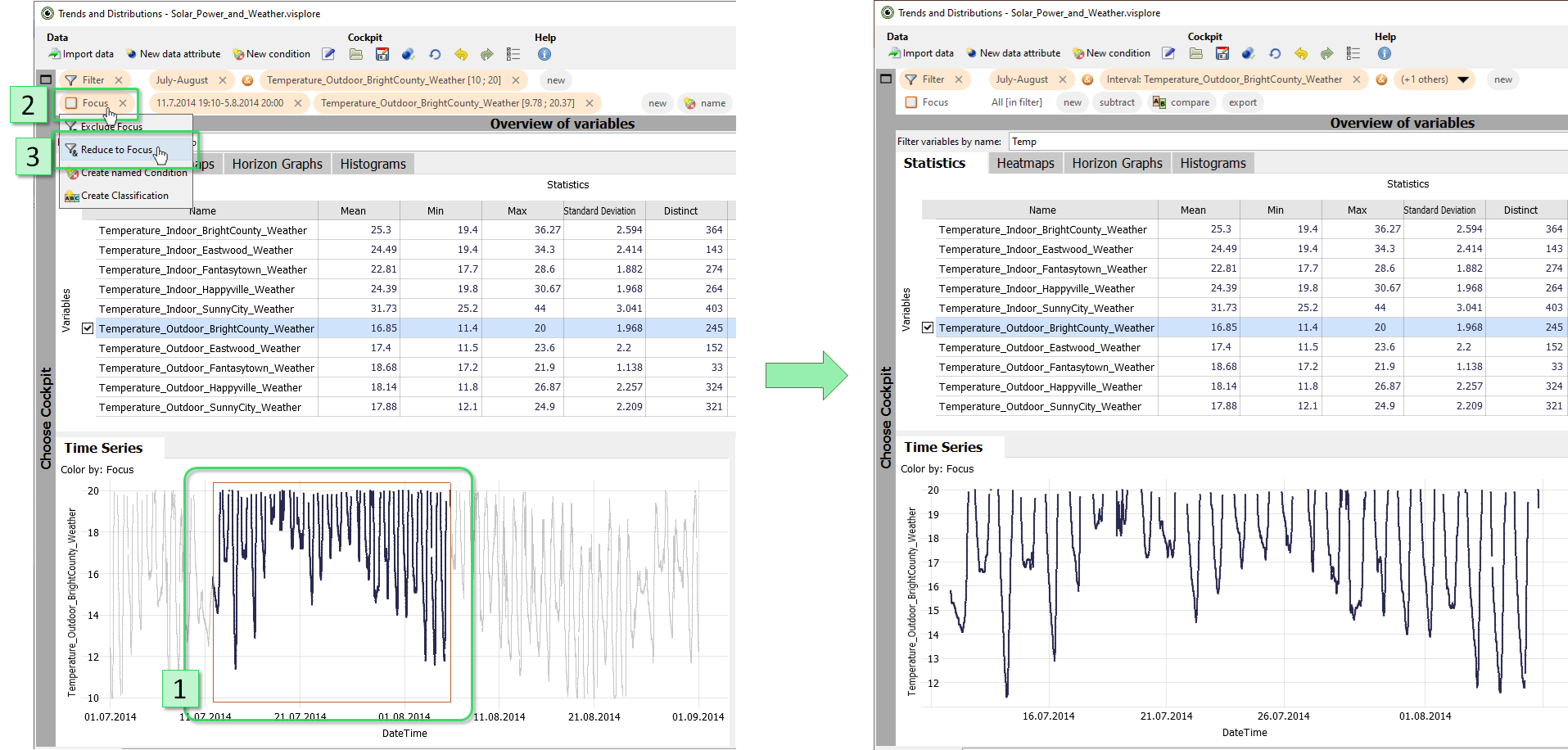Viewport: 1568px width, 750px height.
Task: Open the Focus dropdown in left window
Action: pyautogui.click(x=95, y=103)
